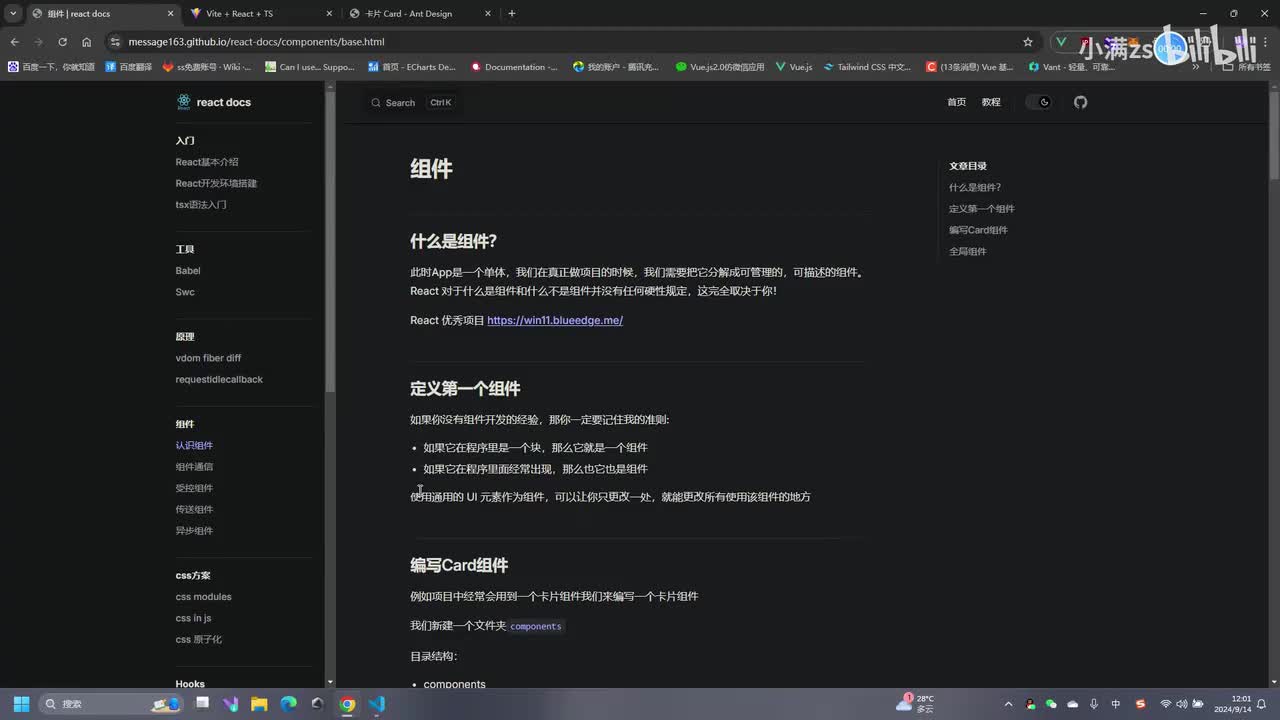Open 组件通信 in the sidebar
This screenshot has height=720, width=1280.
(194, 467)
